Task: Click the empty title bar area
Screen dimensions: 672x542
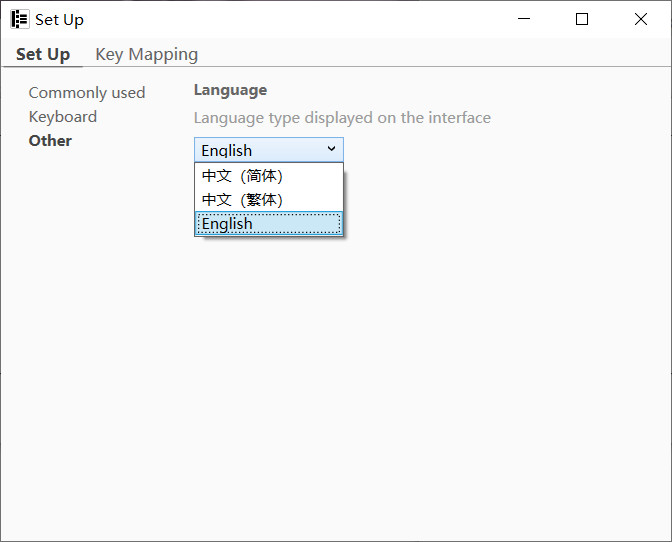Action: coord(300,19)
